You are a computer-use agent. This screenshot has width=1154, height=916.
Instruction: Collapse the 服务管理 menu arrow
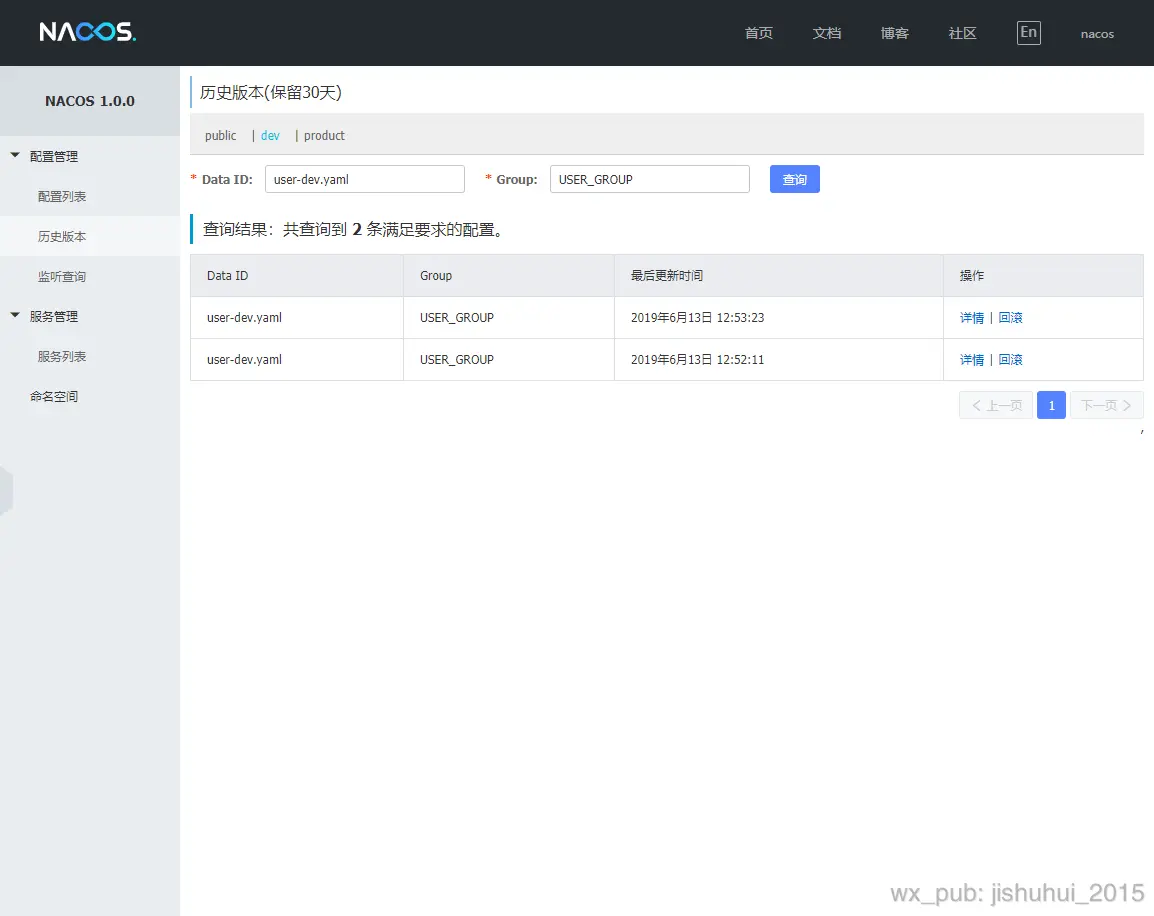(x=15, y=315)
